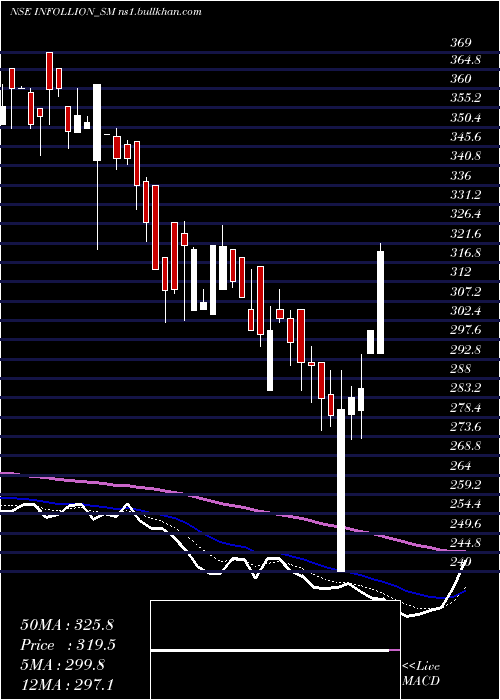This screenshot has height=700, width=500.
Task: Click the 5MA : 299.8 readout
Action: pyautogui.click(x=62, y=665)
